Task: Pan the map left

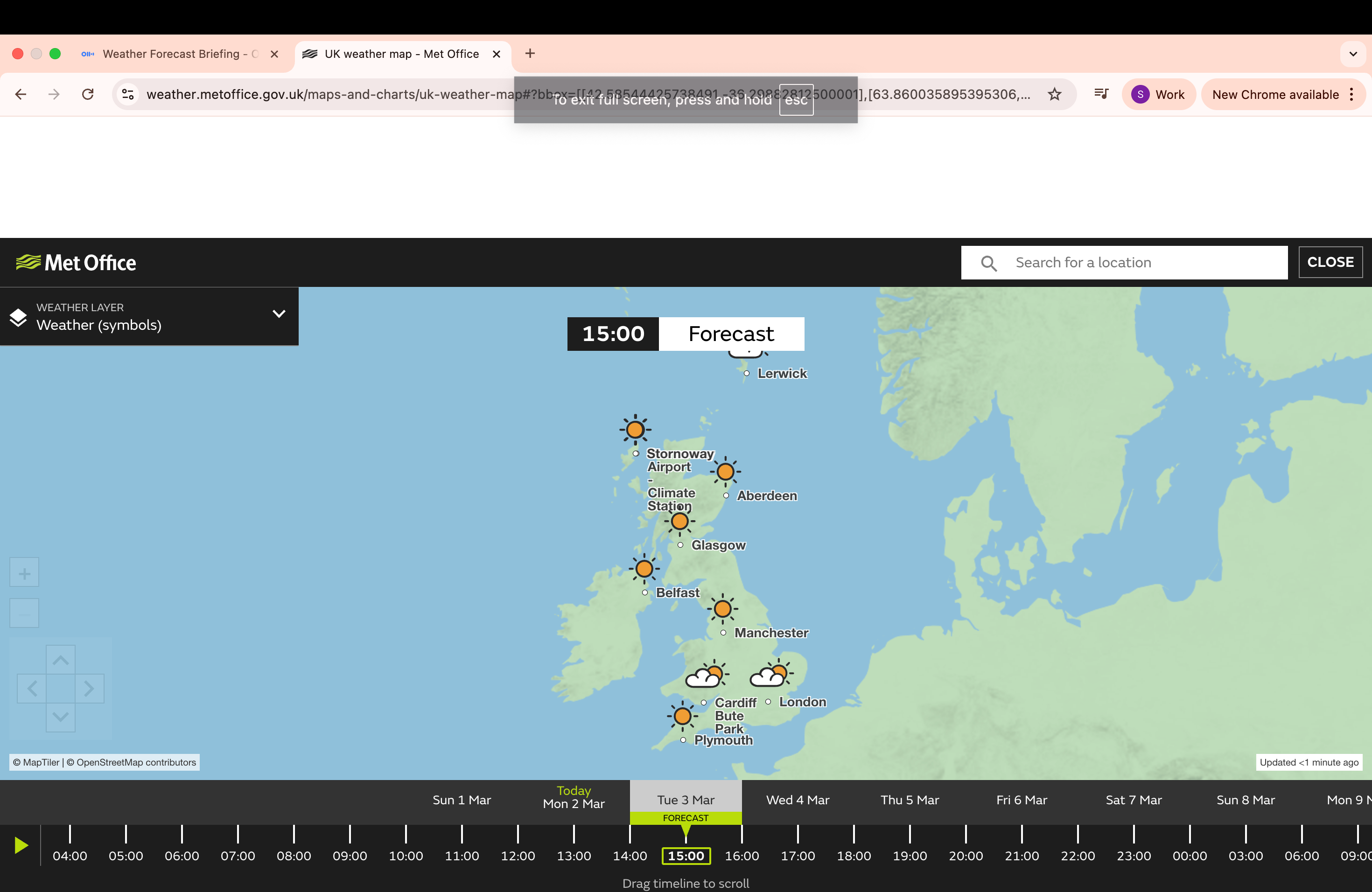Action: click(32, 688)
